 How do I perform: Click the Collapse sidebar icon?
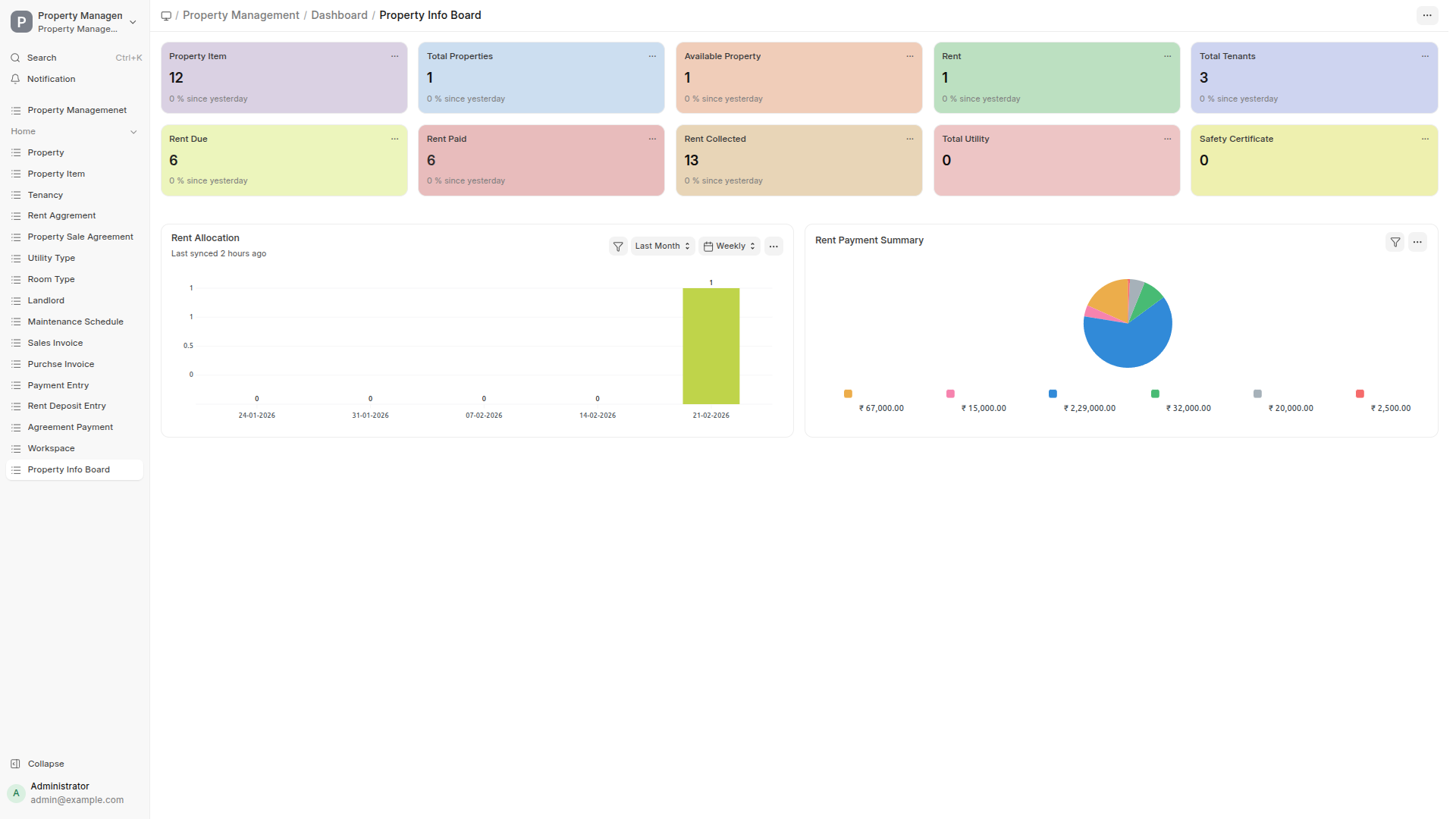pyautogui.click(x=15, y=764)
